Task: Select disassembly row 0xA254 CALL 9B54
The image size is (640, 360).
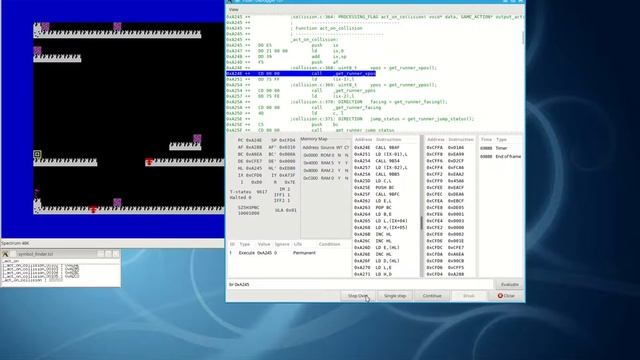Action: pyautogui.click(x=386, y=161)
